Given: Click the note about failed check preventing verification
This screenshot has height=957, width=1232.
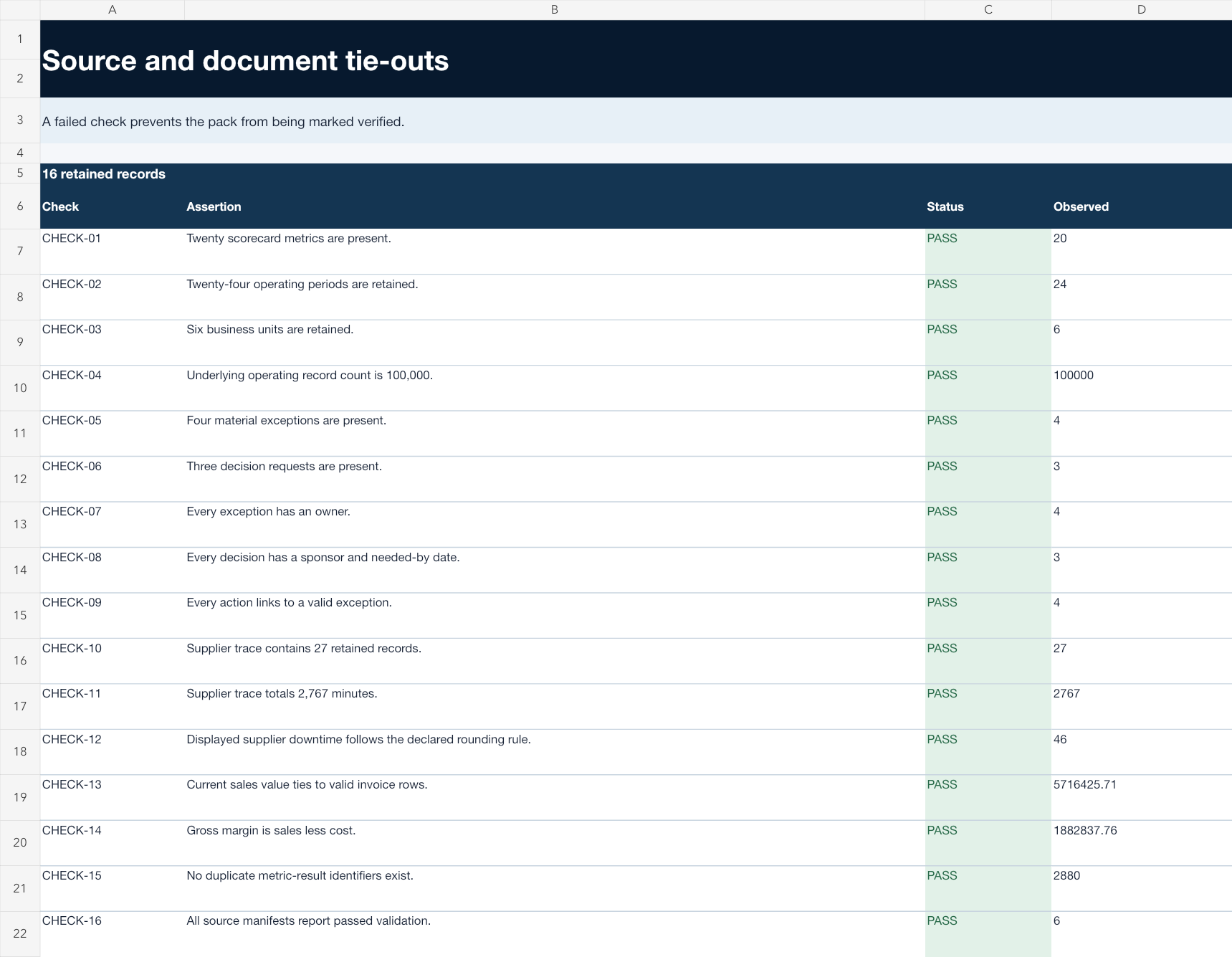Looking at the screenshot, I should pyautogui.click(x=223, y=121).
